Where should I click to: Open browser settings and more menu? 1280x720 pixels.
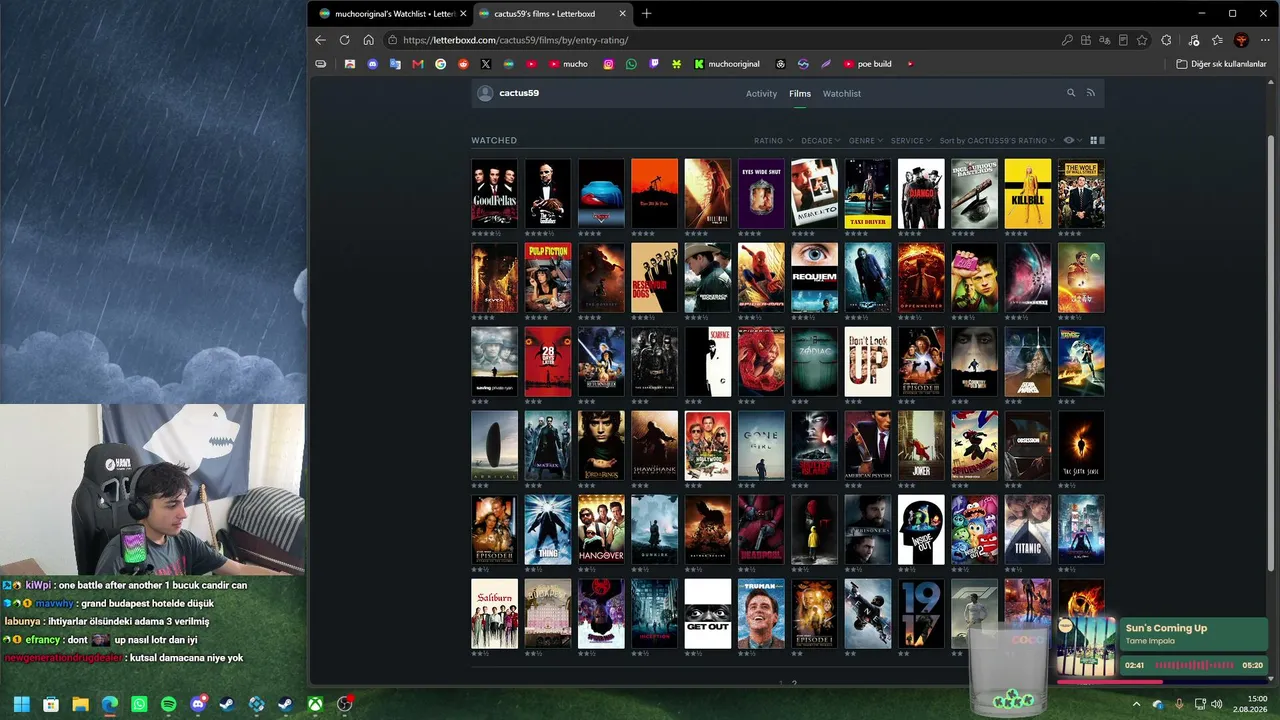[x=1264, y=40]
